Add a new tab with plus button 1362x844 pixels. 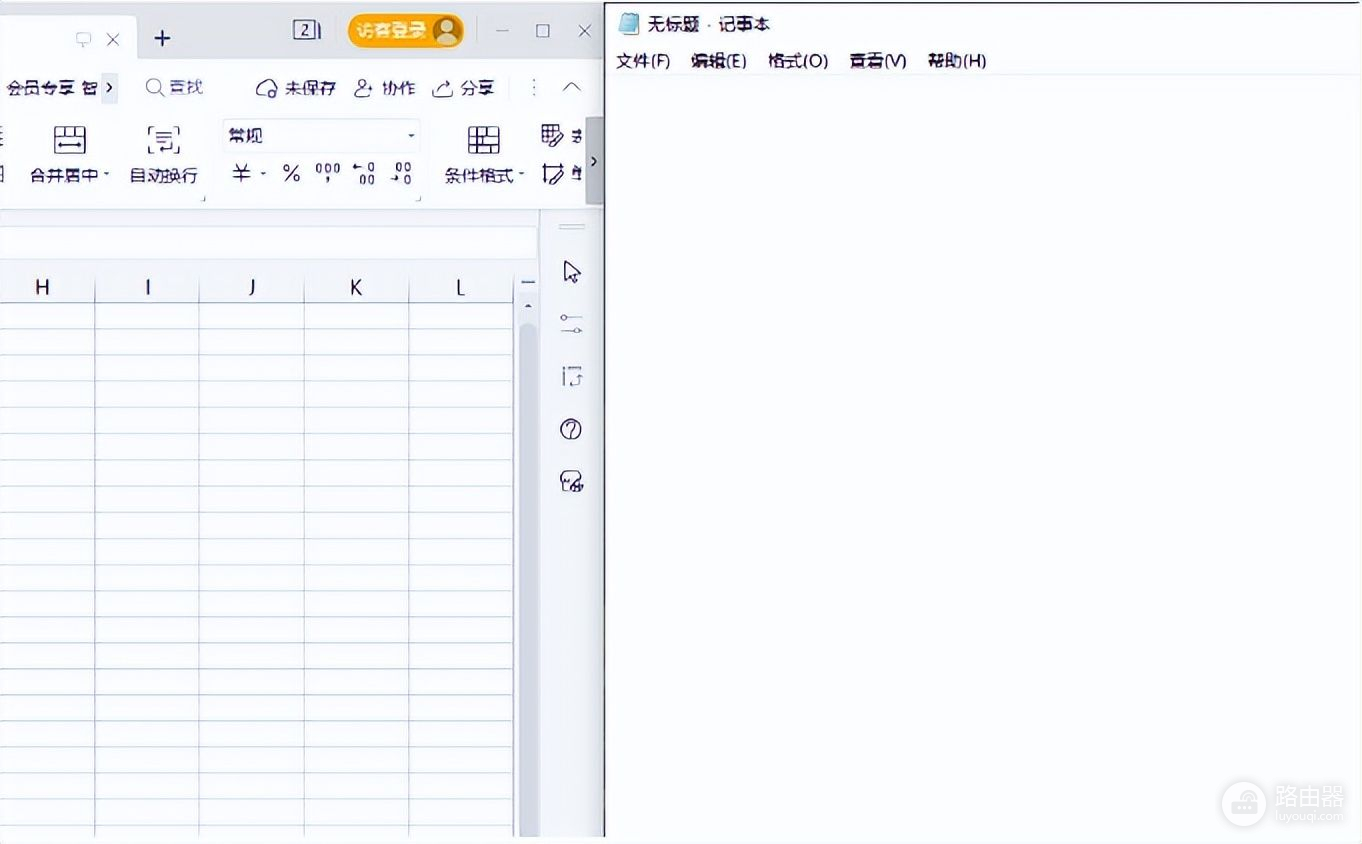(x=162, y=39)
